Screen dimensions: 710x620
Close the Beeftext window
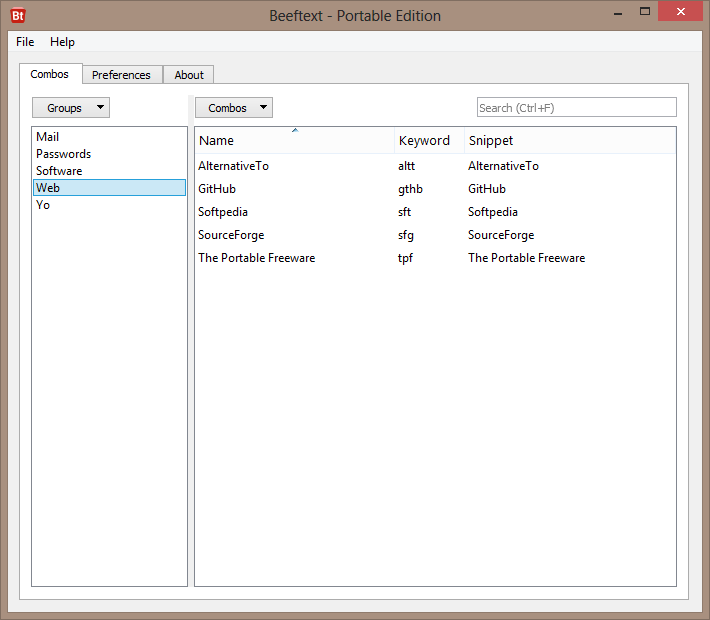pos(680,12)
